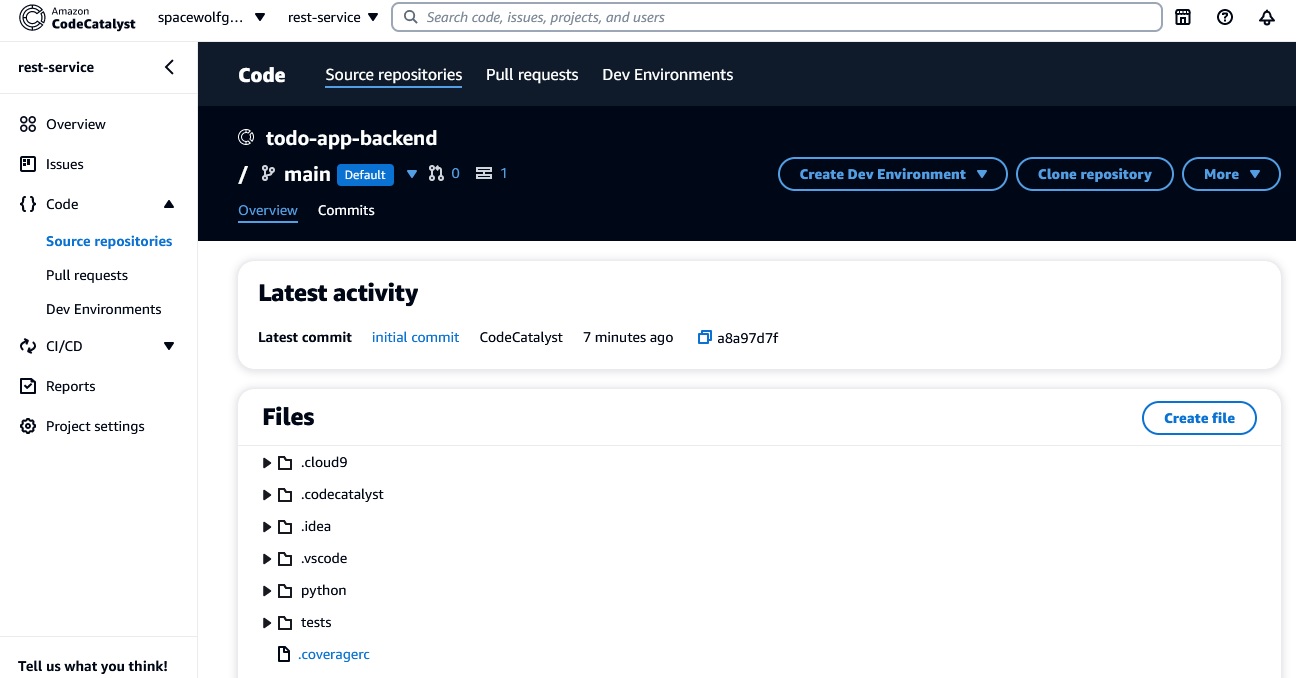Click the search code, issues, projects field
The image size is (1296, 678).
pos(776,17)
